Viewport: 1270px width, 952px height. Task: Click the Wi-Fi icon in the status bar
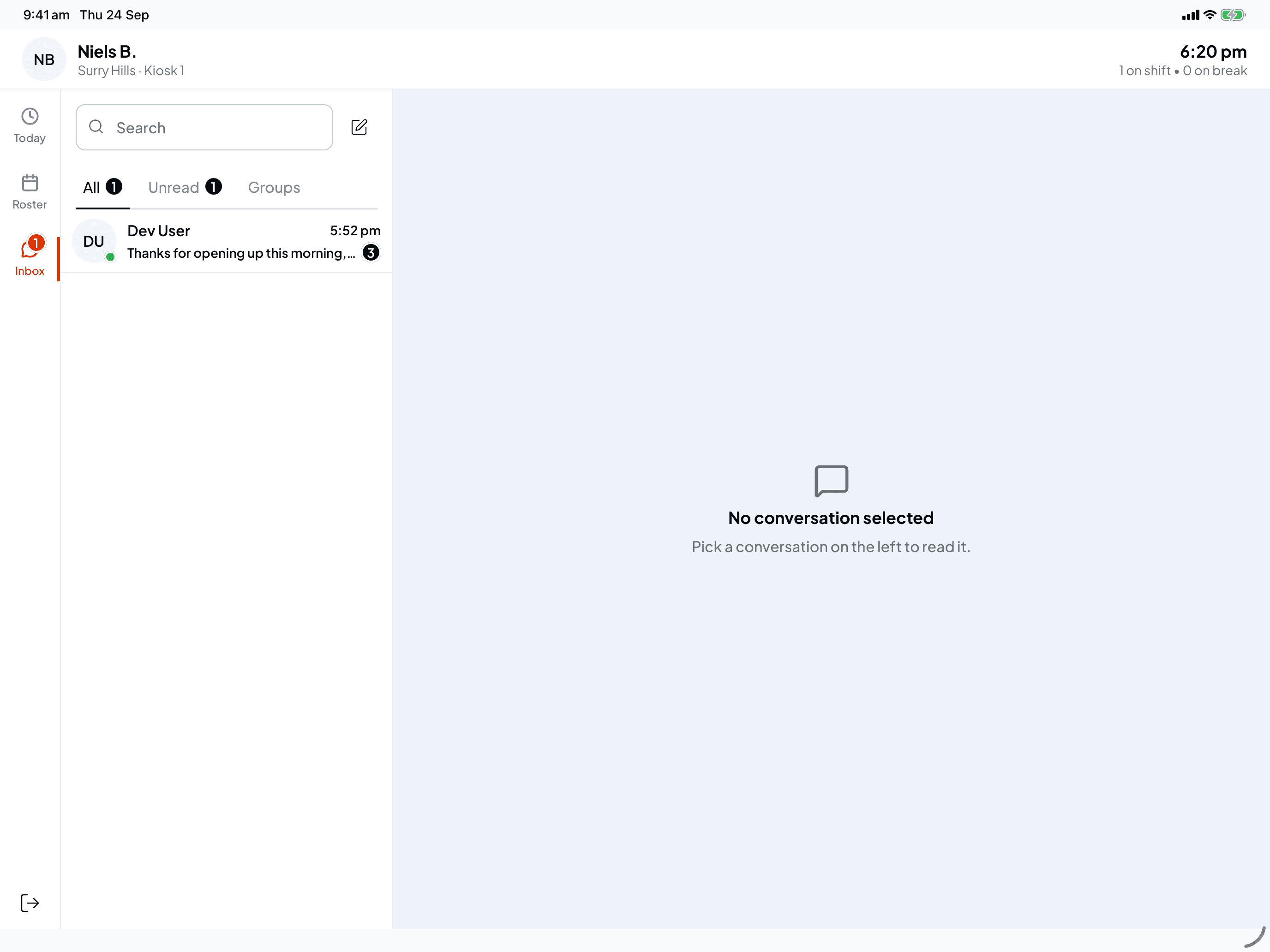pos(1210,15)
